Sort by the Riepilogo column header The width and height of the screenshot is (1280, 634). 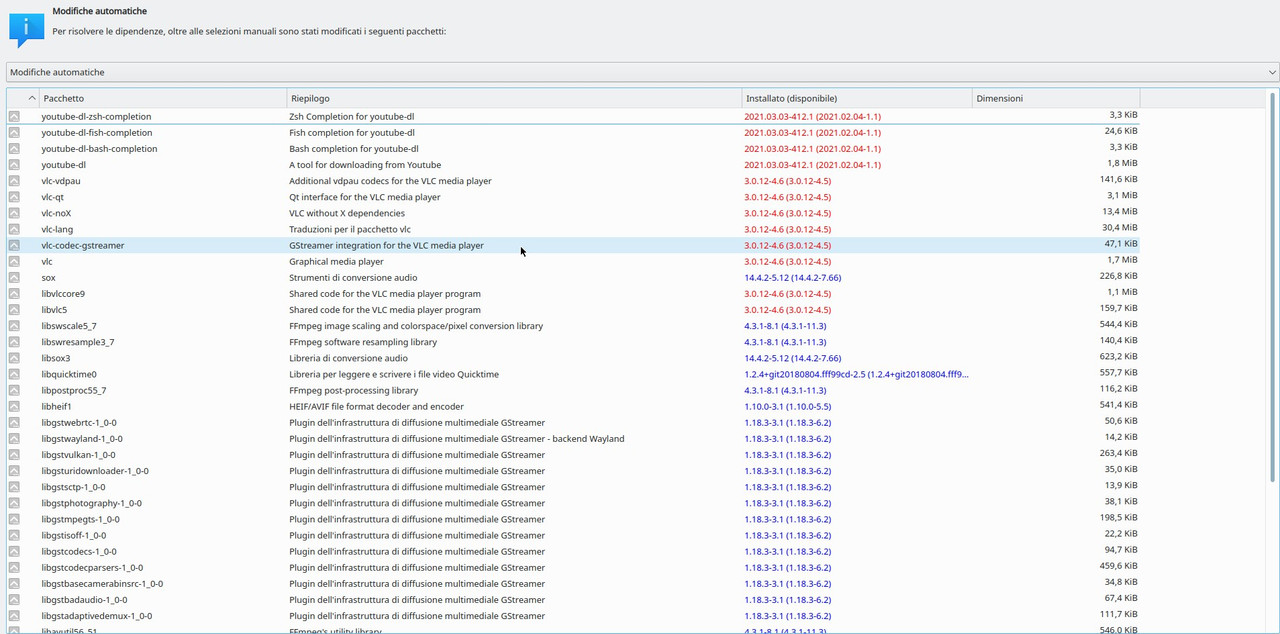coord(514,98)
